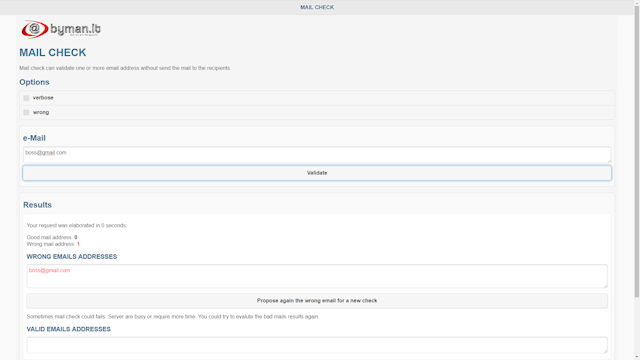The height and width of the screenshot is (360, 640).
Task: Click the byman.it logo
Action: pos(61,29)
